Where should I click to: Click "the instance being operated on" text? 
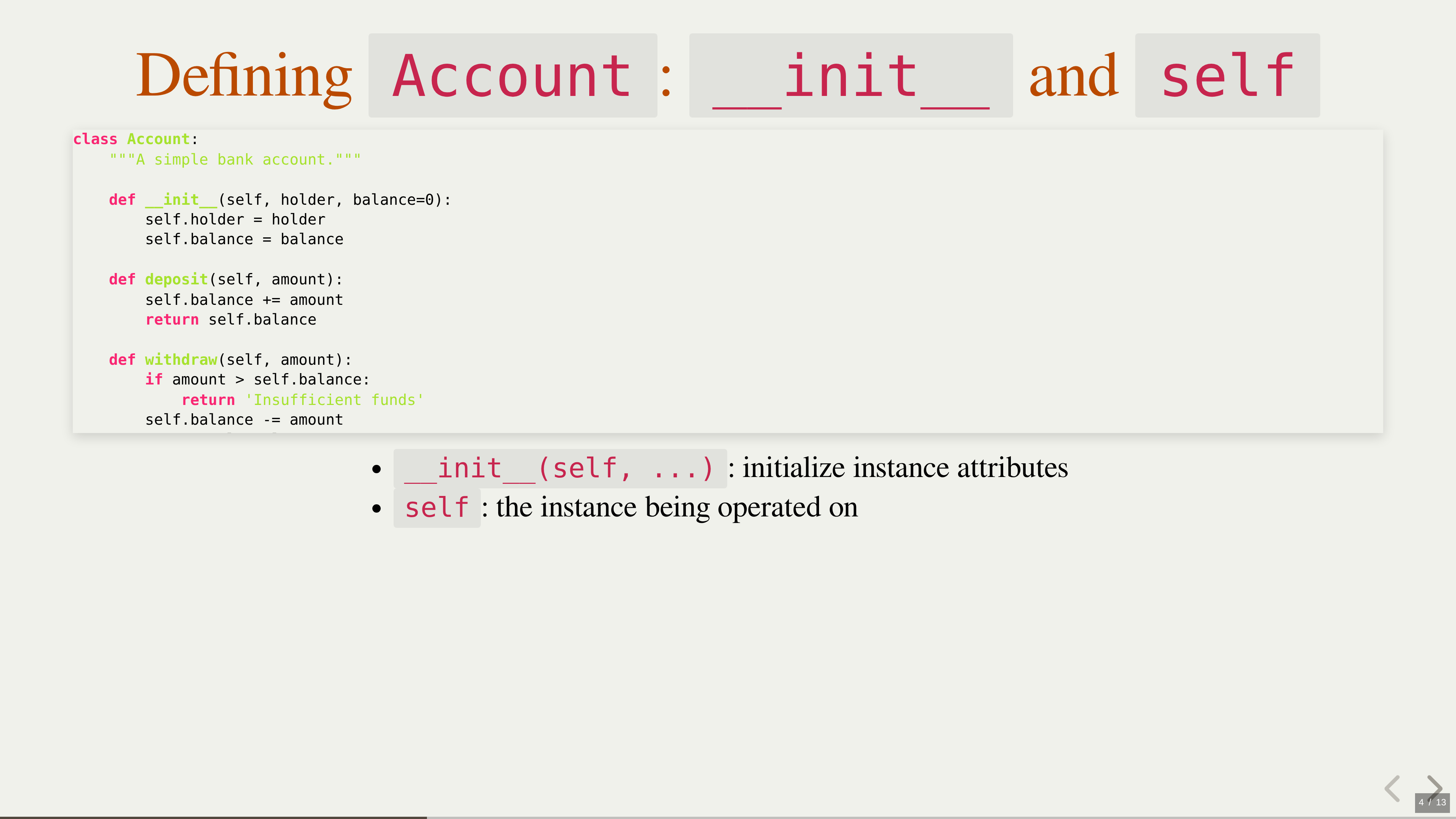click(x=676, y=507)
